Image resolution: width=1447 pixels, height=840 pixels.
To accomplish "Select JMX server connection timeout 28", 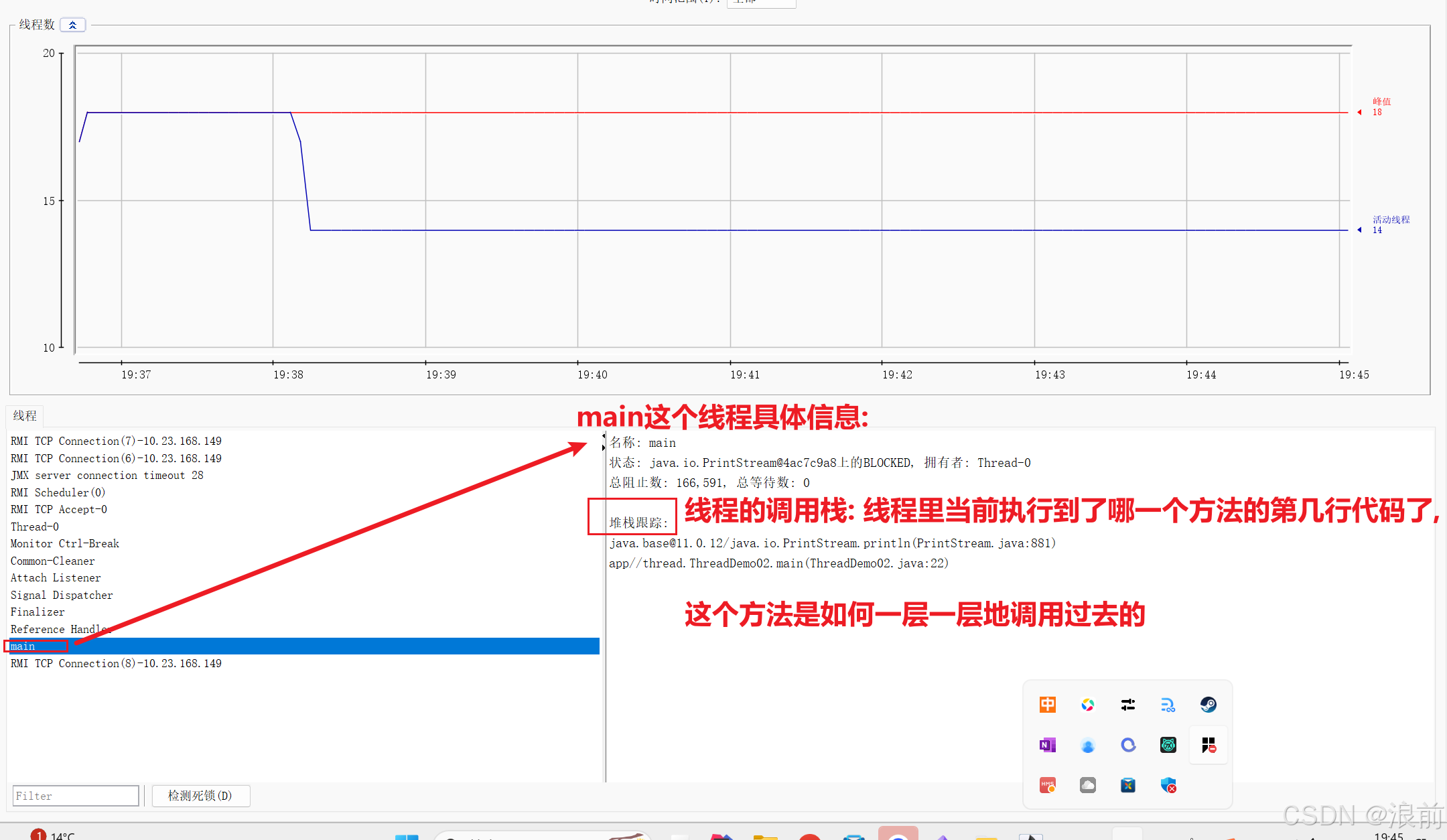I will click(x=107, y=475).
